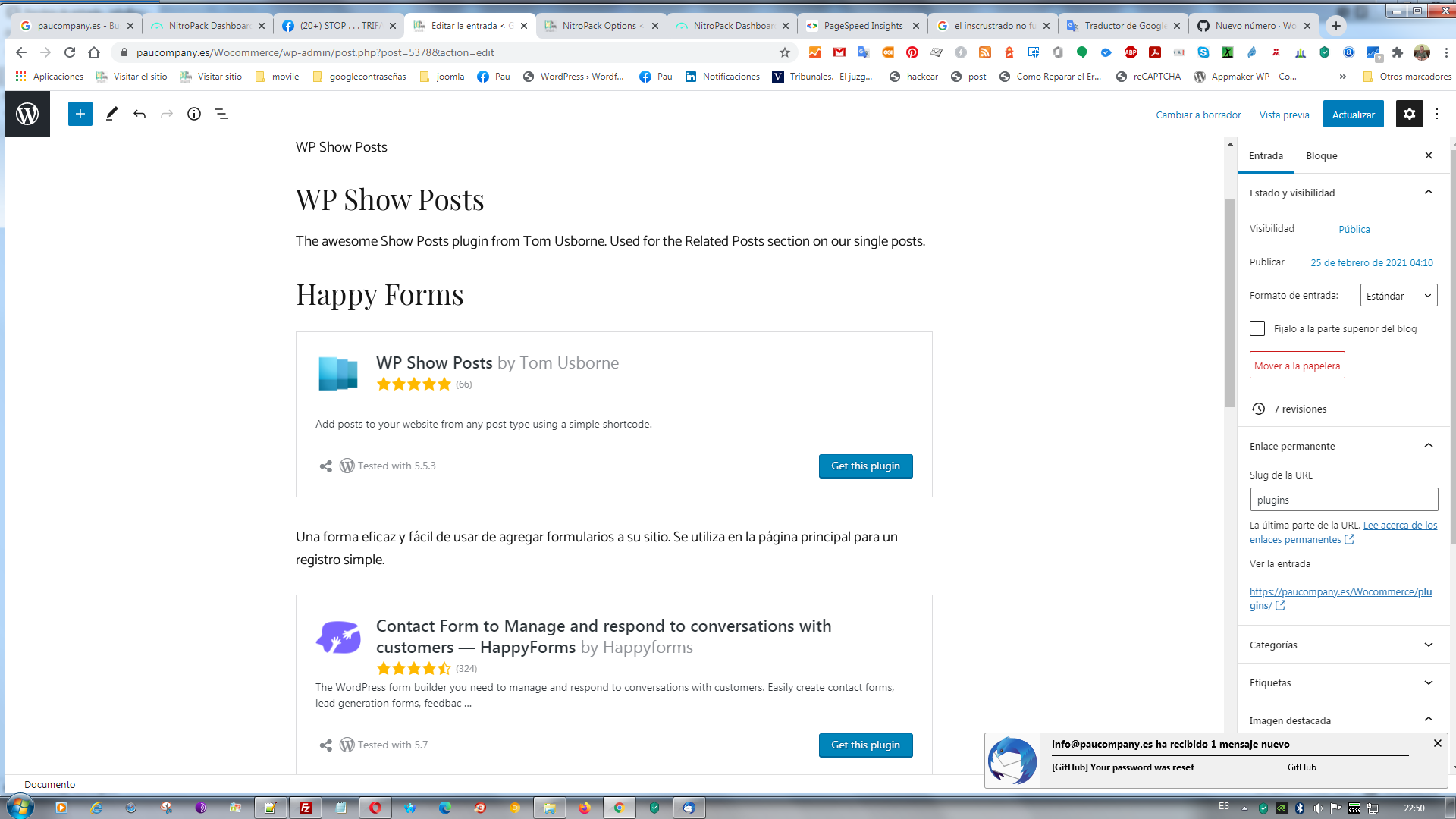Viewport: 1456px width, 819px height.
Task: Click Cambiar a borrador link
Action: (1198, 115)
